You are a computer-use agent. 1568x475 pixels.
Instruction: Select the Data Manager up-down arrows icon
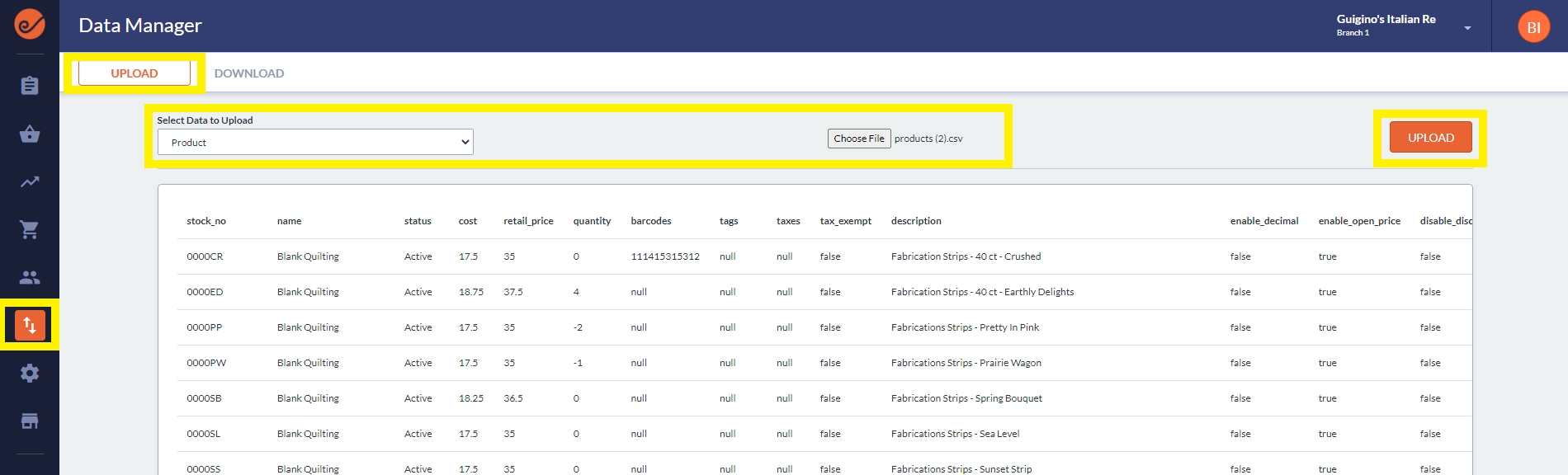[x=30, y=325]
